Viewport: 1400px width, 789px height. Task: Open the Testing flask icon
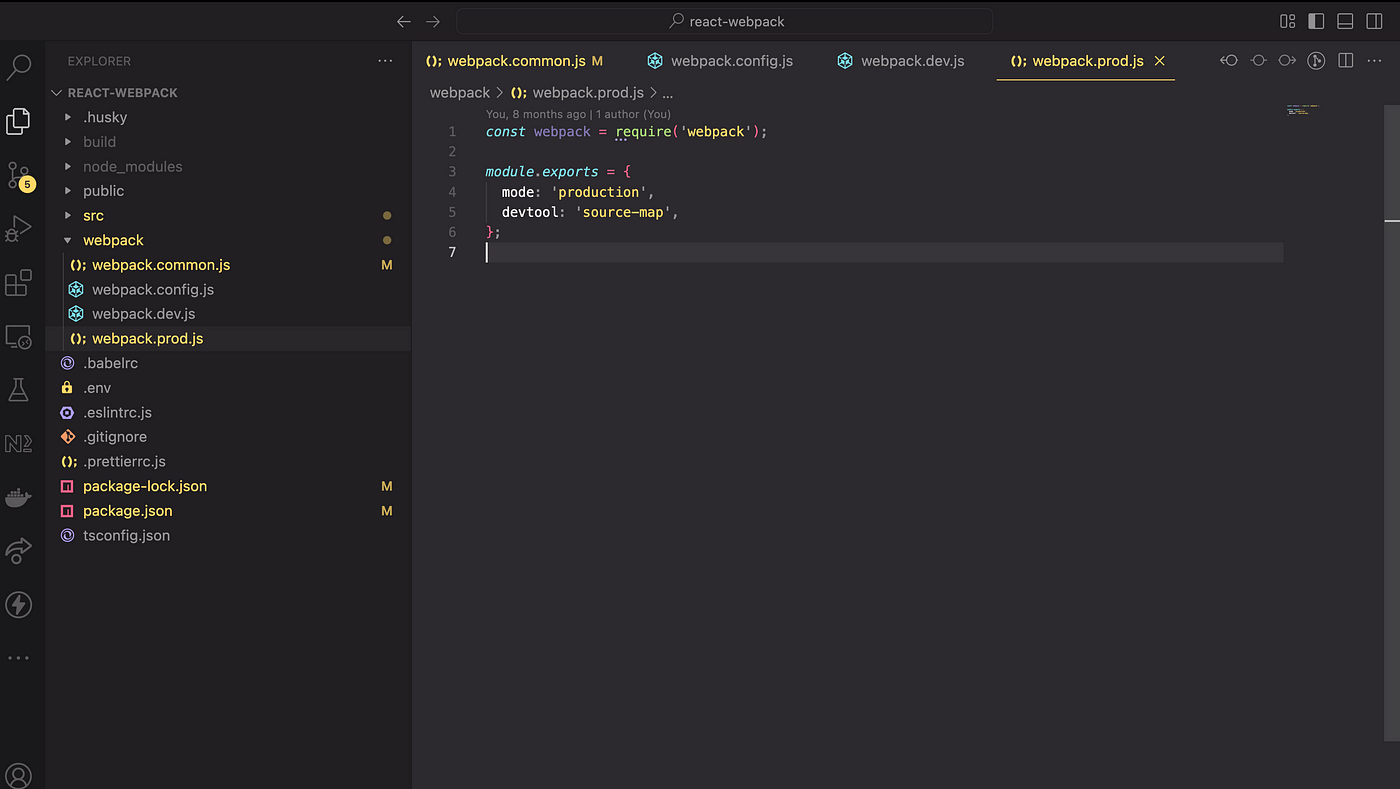pos(19,390)
